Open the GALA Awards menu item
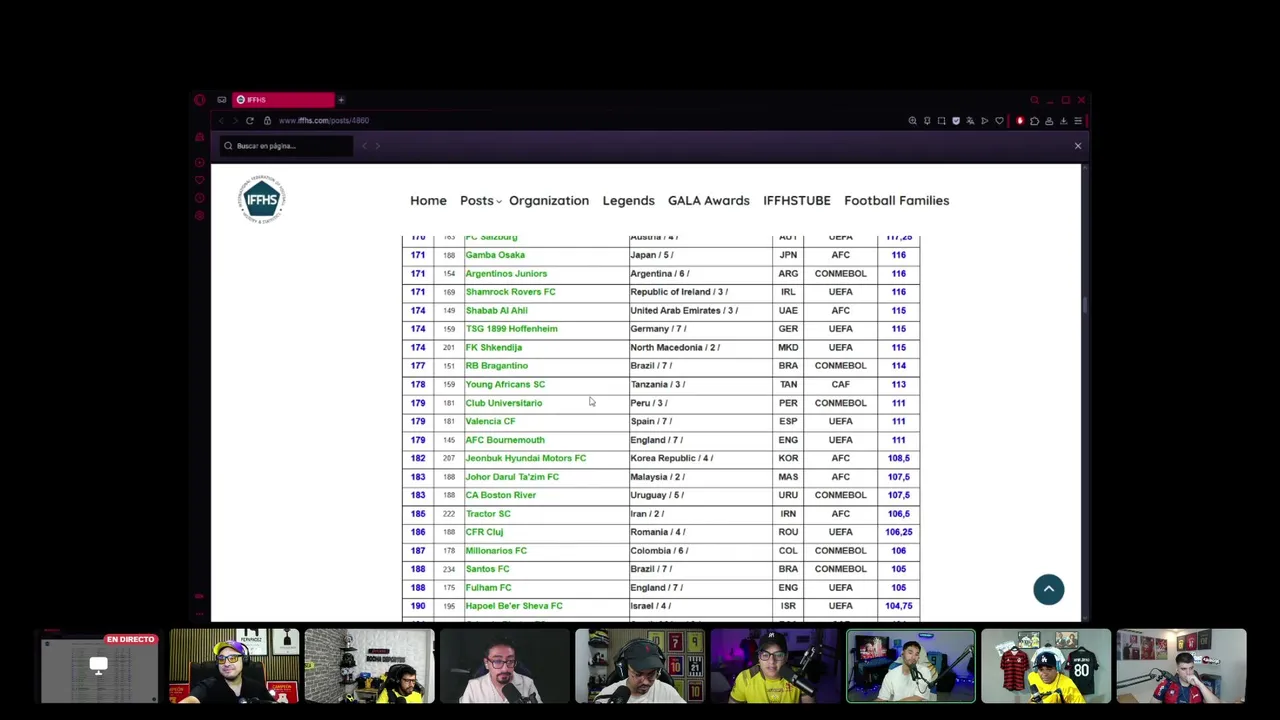1280x720 pixels. pos(708,200)
